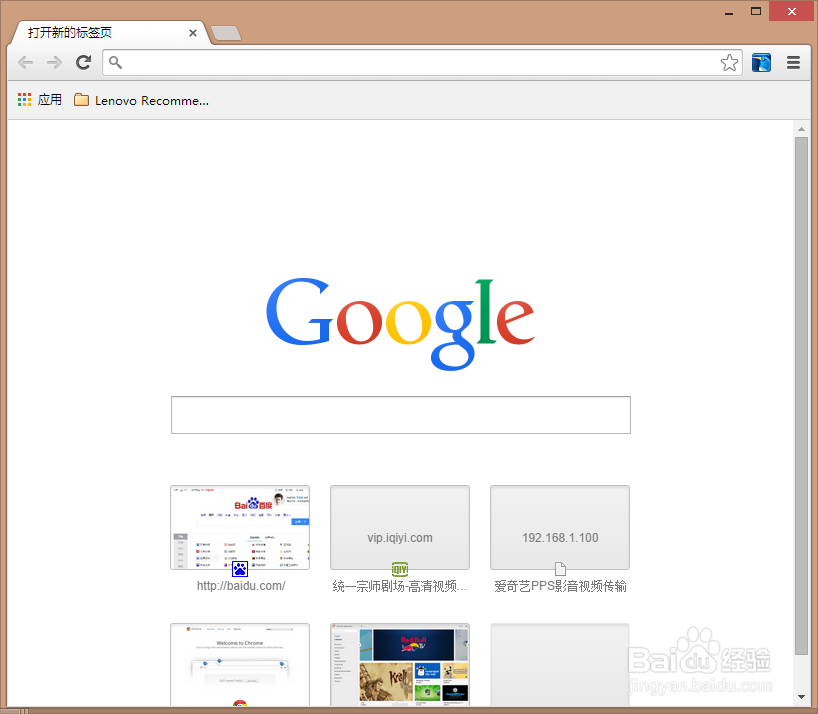The width and height of the screenshot is (818, 714).
Task: Reload the current page
Action: (x=83, y=63)
